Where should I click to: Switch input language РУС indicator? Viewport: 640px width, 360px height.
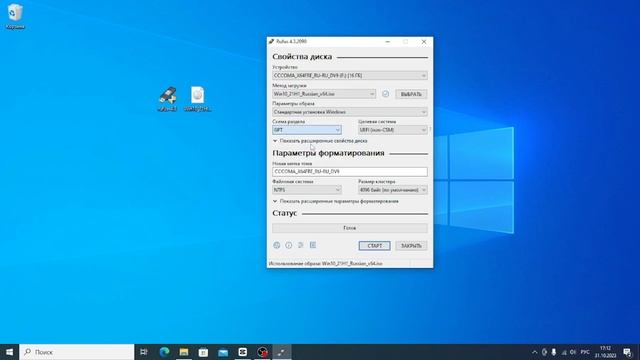click(x=585, y=352)
